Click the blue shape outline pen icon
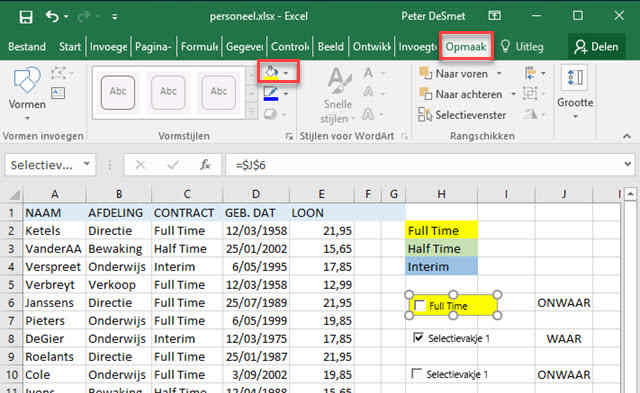 point(271,93)
